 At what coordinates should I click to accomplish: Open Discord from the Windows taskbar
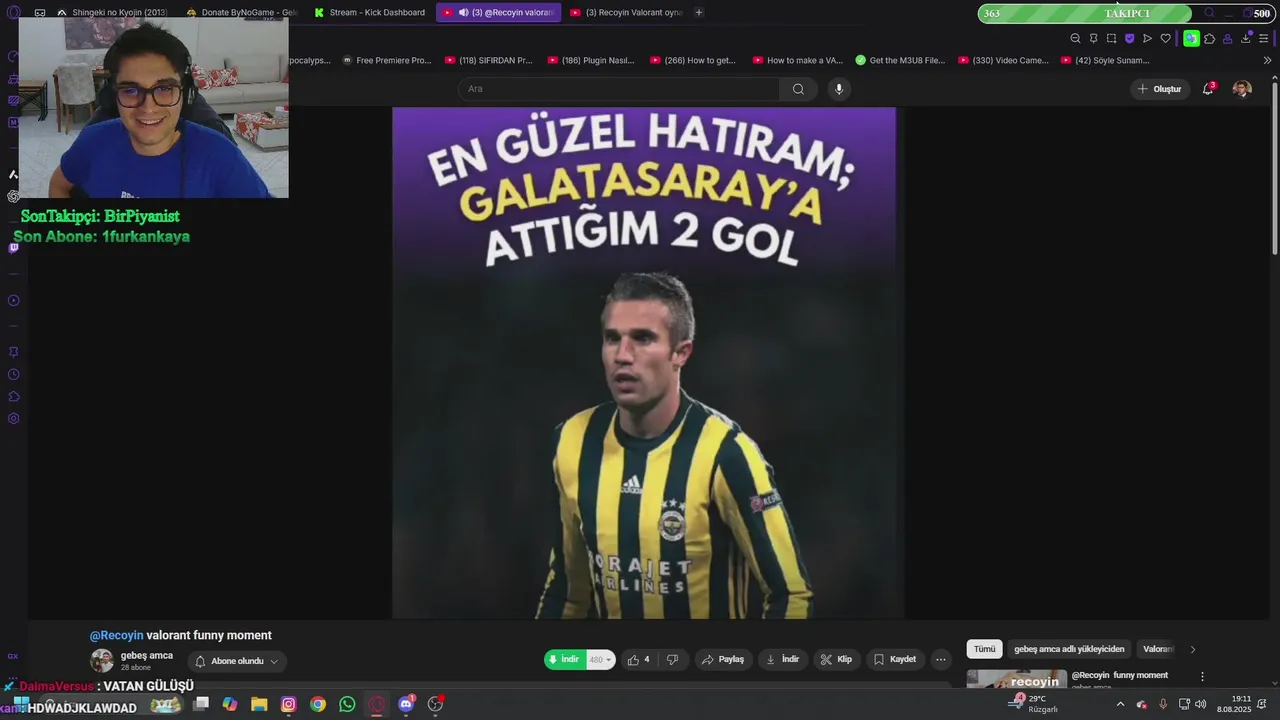406,704
